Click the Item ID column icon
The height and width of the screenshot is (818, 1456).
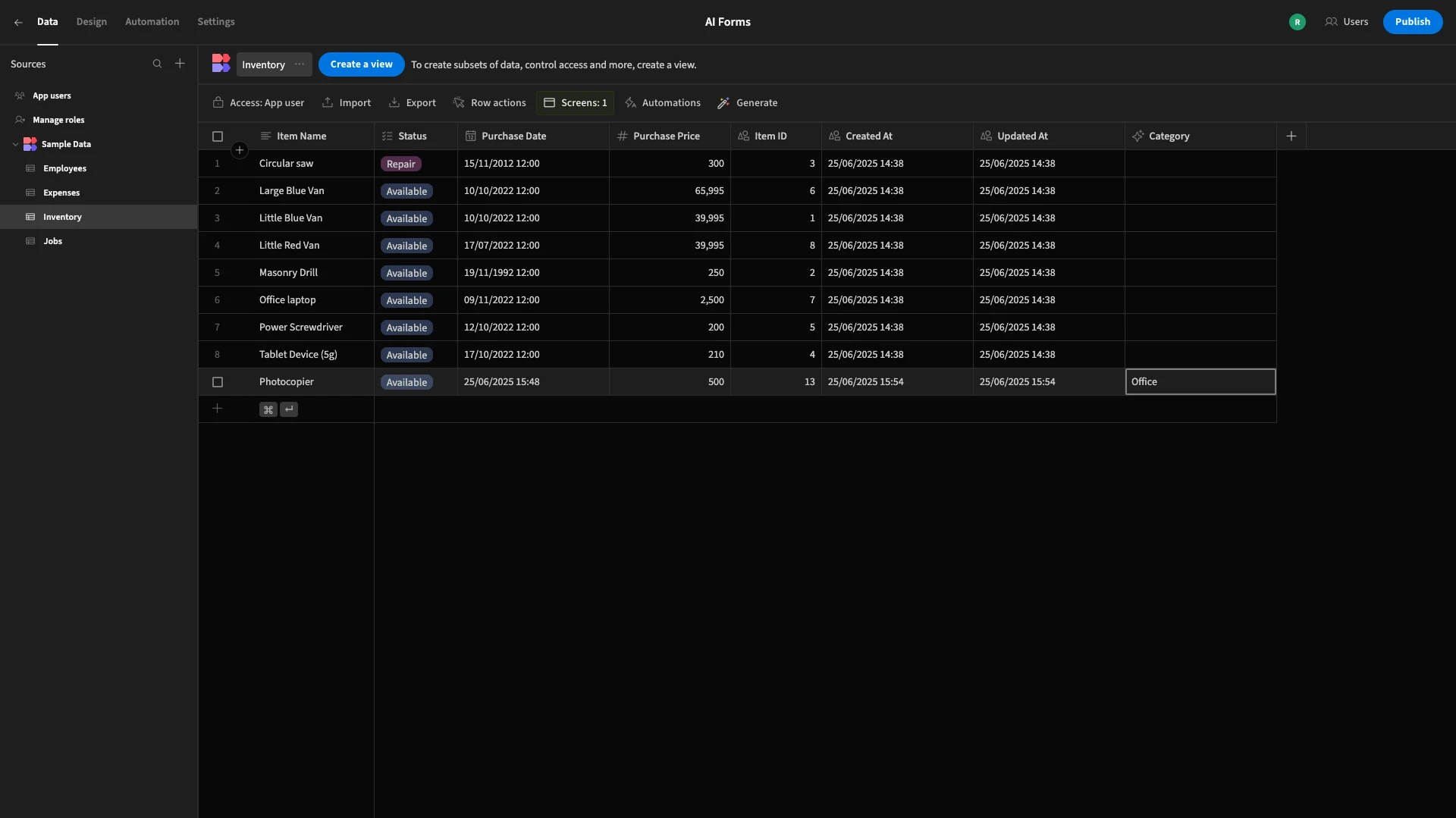click(743, 136)
